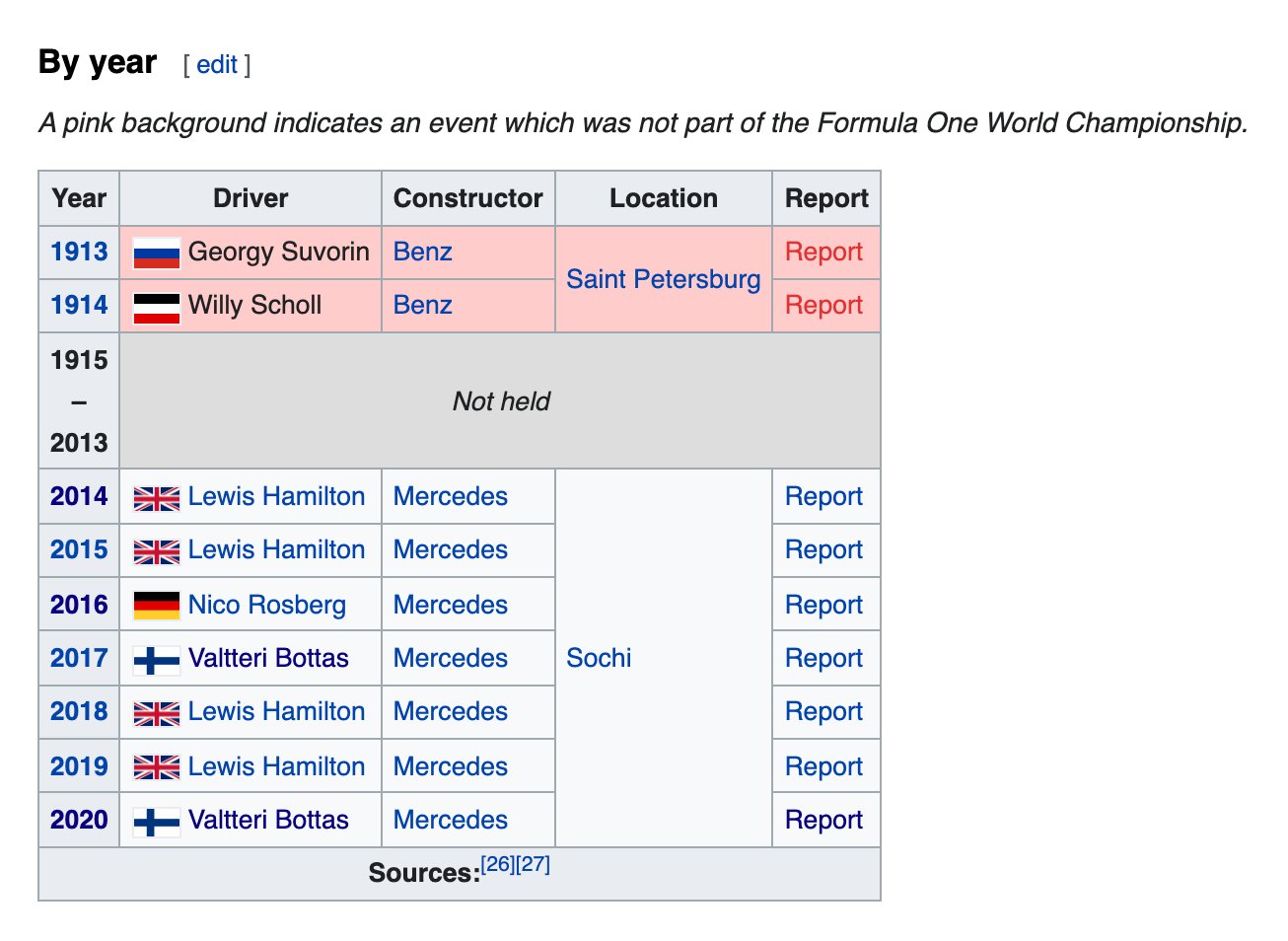Open Lewis Hamilton link in 2019 row
1288x941 pixels.
pyautogui.click(x=276, y=766)
